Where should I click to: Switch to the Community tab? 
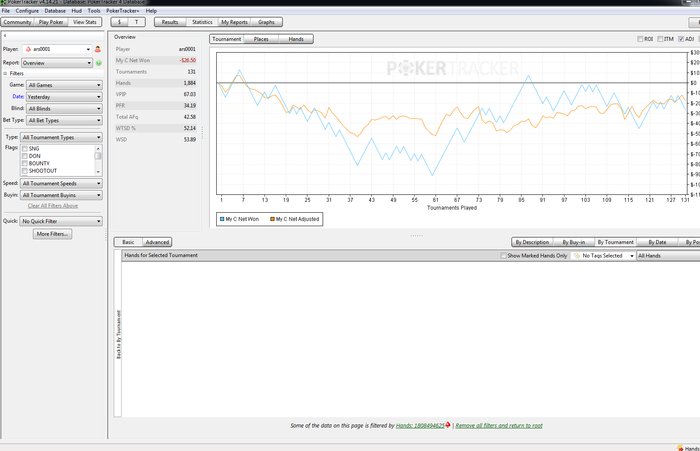(x=17, y=22)
